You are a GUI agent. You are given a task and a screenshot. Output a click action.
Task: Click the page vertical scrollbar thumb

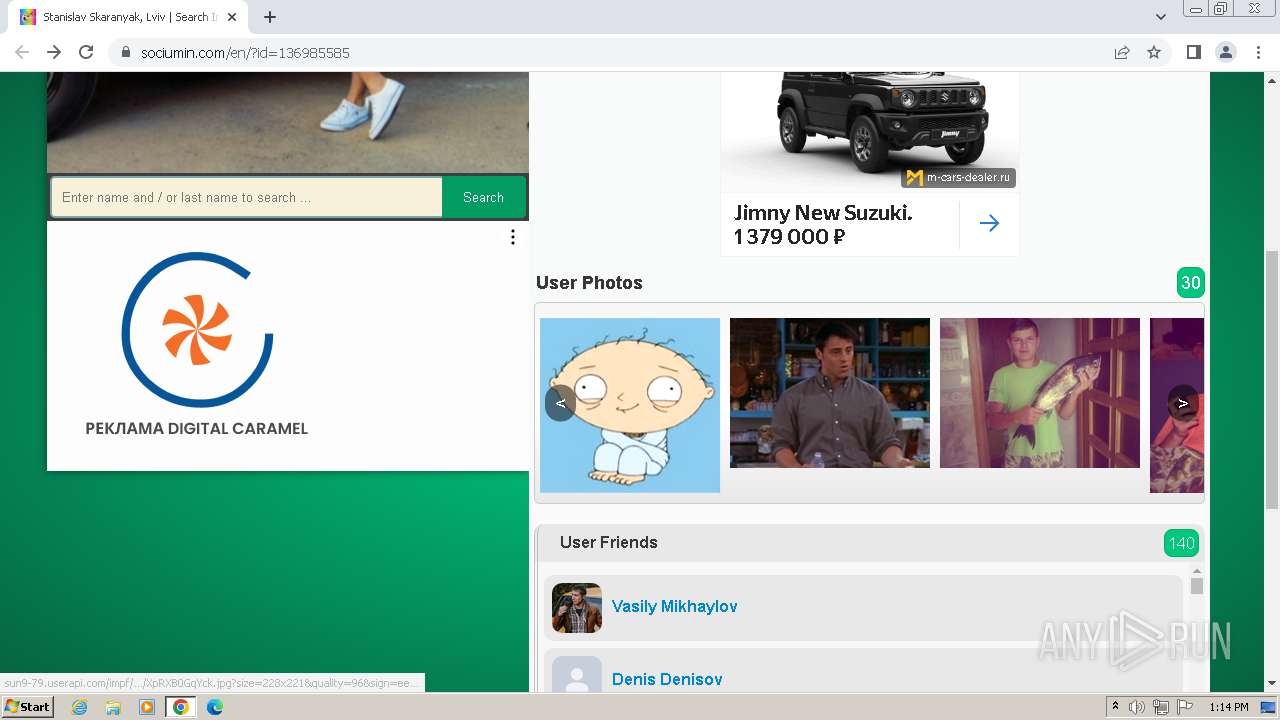[x=1272, y=380]
